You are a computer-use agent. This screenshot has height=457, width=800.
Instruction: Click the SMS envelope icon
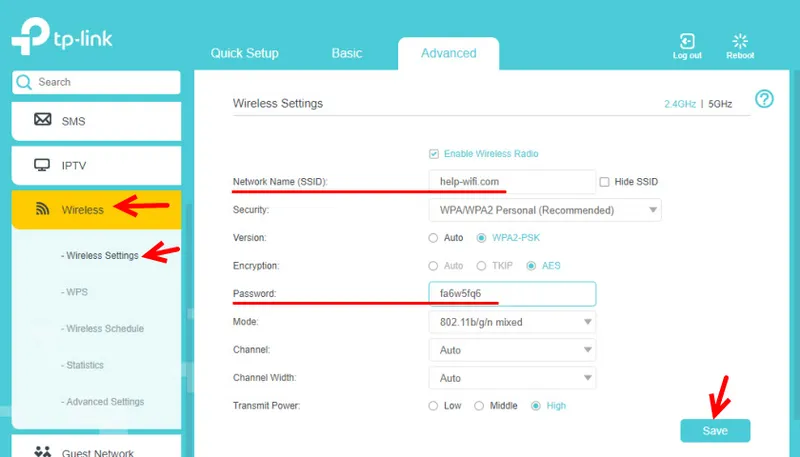pos(42,119)
